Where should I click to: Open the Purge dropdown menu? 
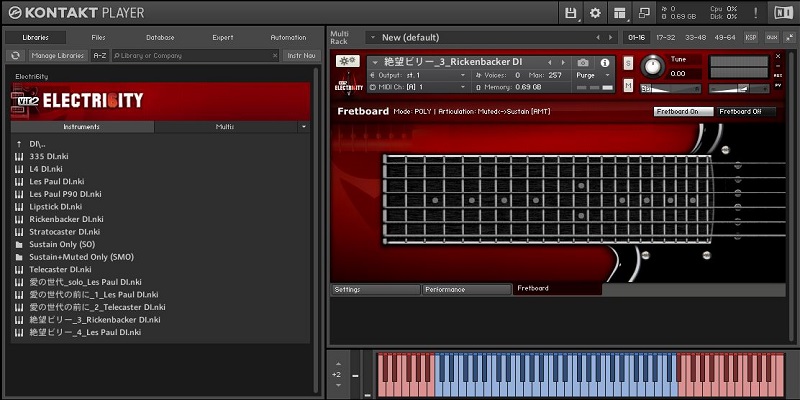coord(591,75)
